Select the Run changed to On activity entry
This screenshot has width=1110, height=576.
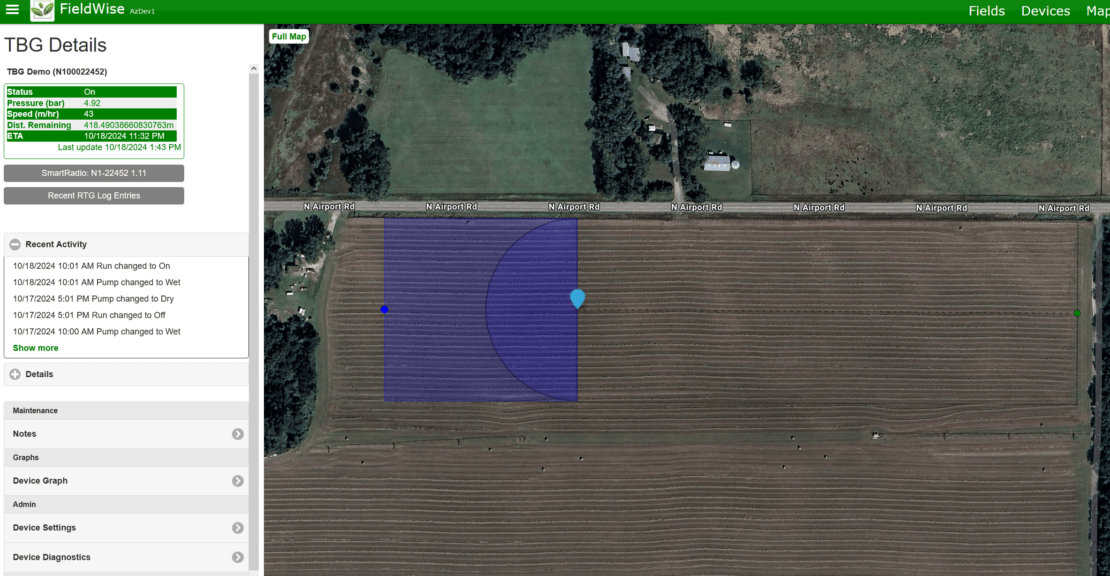click(x=92, y=266)
